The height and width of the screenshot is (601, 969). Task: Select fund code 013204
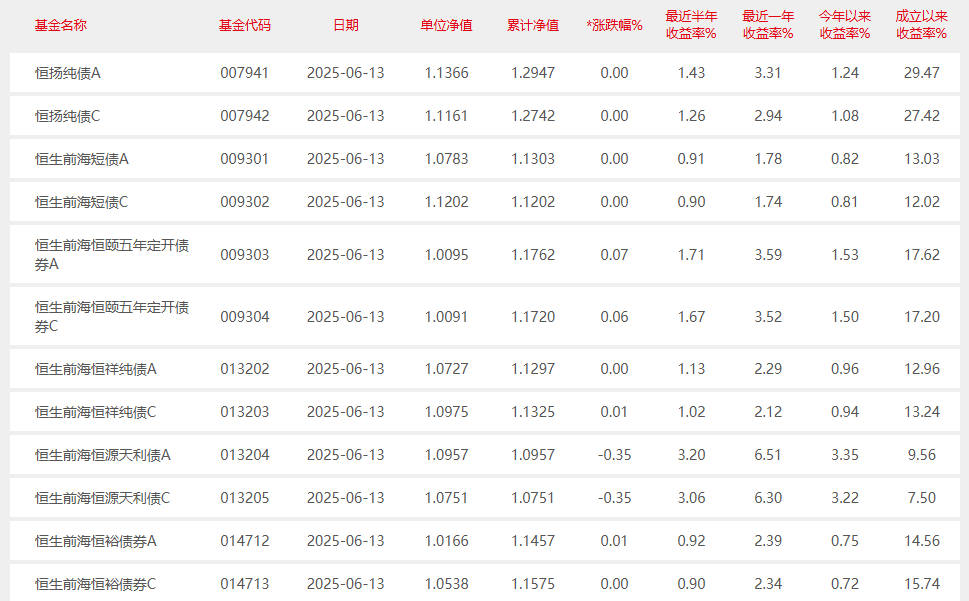point(245,455)
